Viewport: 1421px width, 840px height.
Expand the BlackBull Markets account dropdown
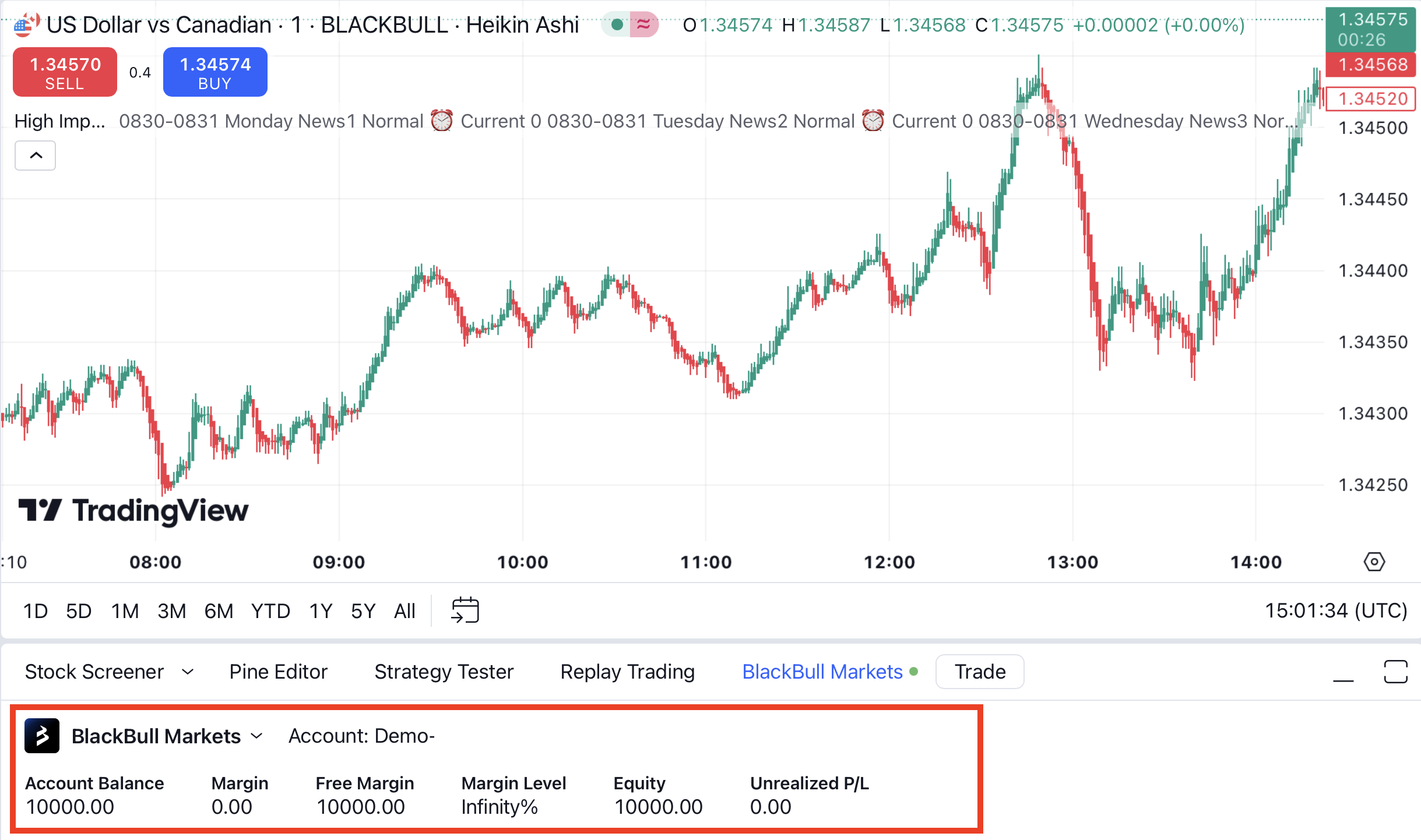coord(260,737)
